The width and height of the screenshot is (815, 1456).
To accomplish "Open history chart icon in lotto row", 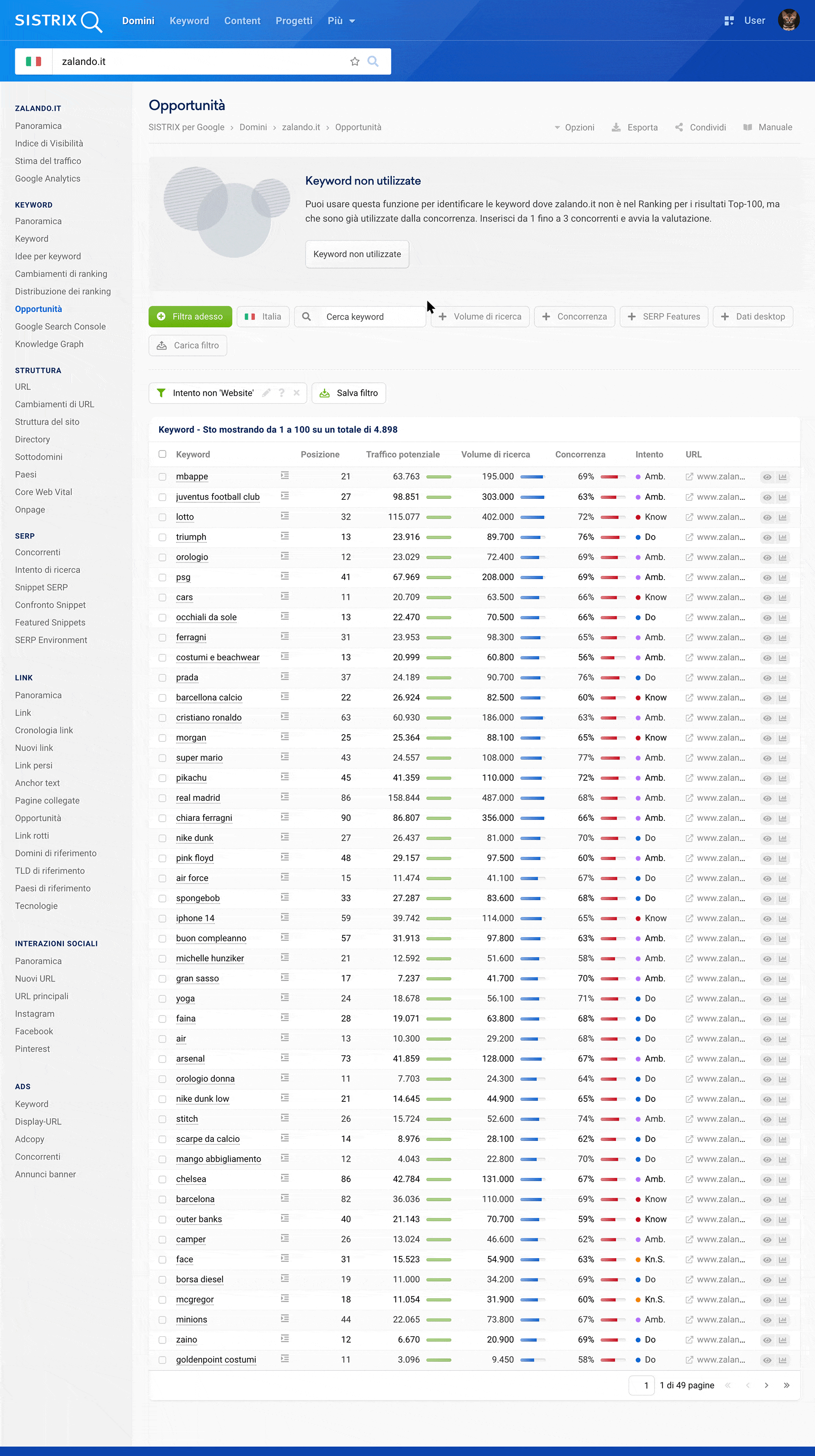I will (783, 517).
